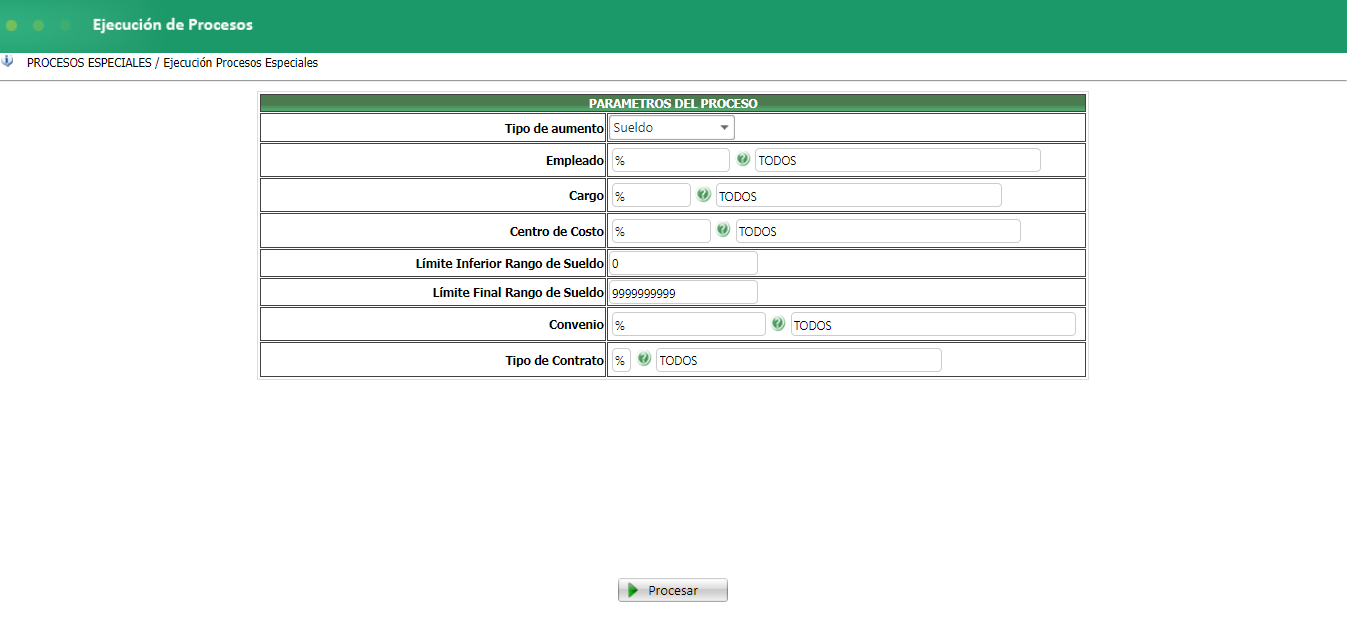Viewport: 1347px width, 634px height.
Task: Focus the Convenio code field
Action: tap(688, 324)
